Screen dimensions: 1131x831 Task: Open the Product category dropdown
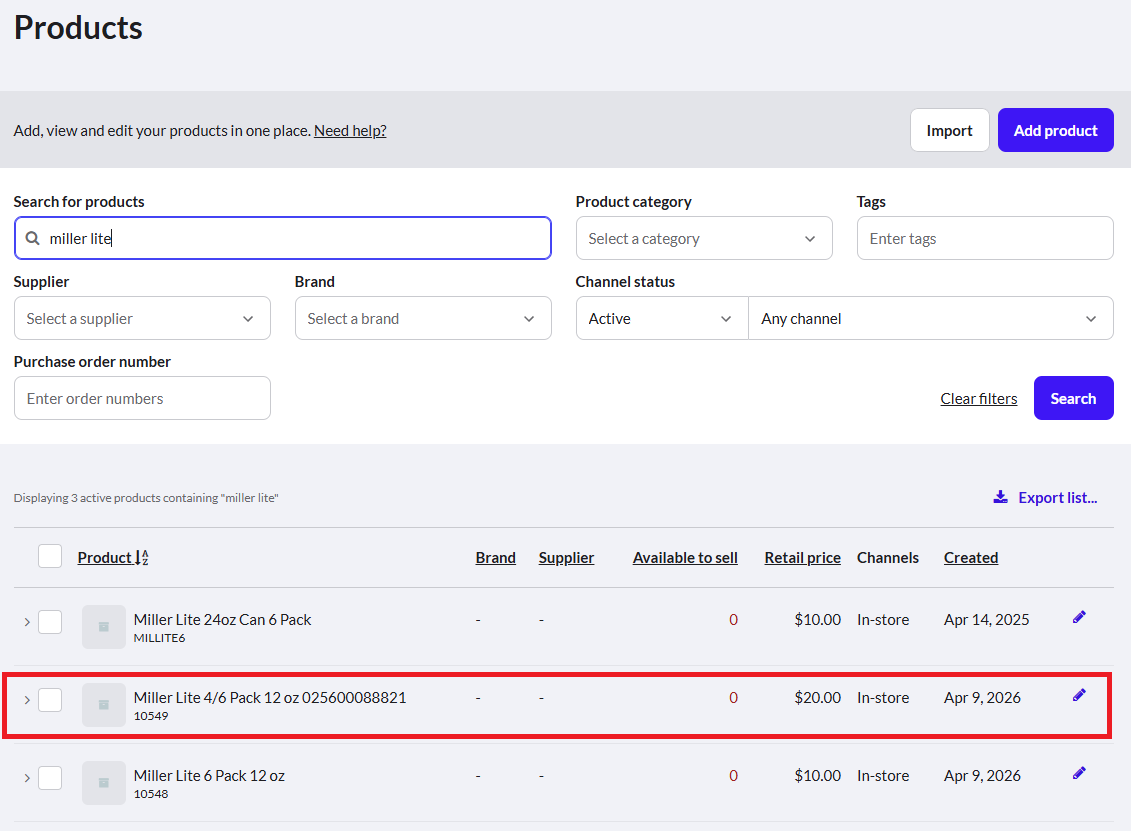[x=704, y=238]
